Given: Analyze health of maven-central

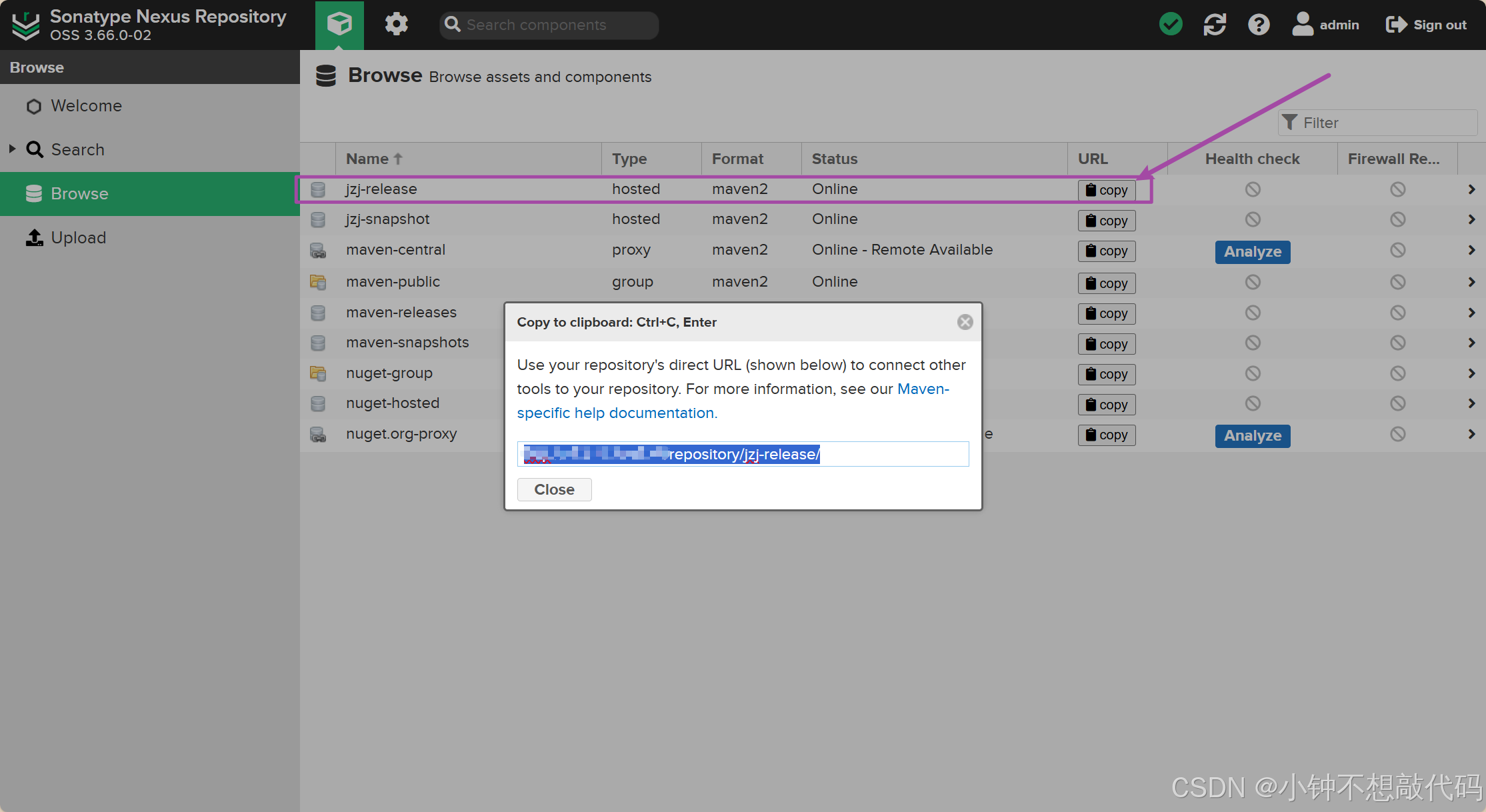Looking at the screenshot, I should tap(1253, 252).
